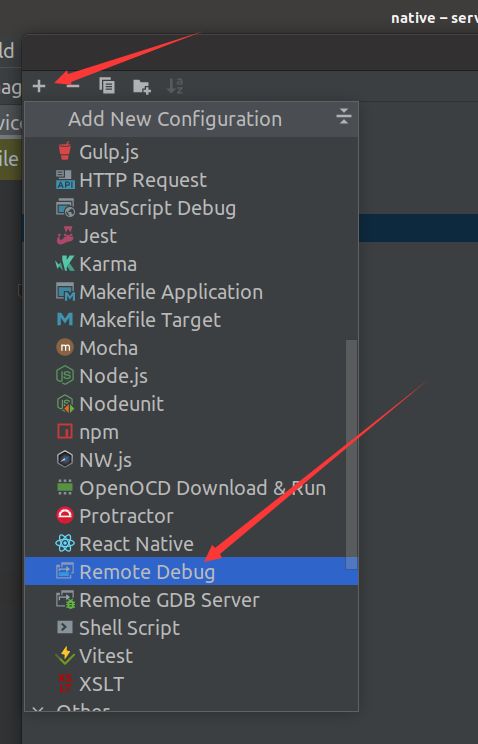Select the highlighted Remote Debug entry

pos(191,572)
